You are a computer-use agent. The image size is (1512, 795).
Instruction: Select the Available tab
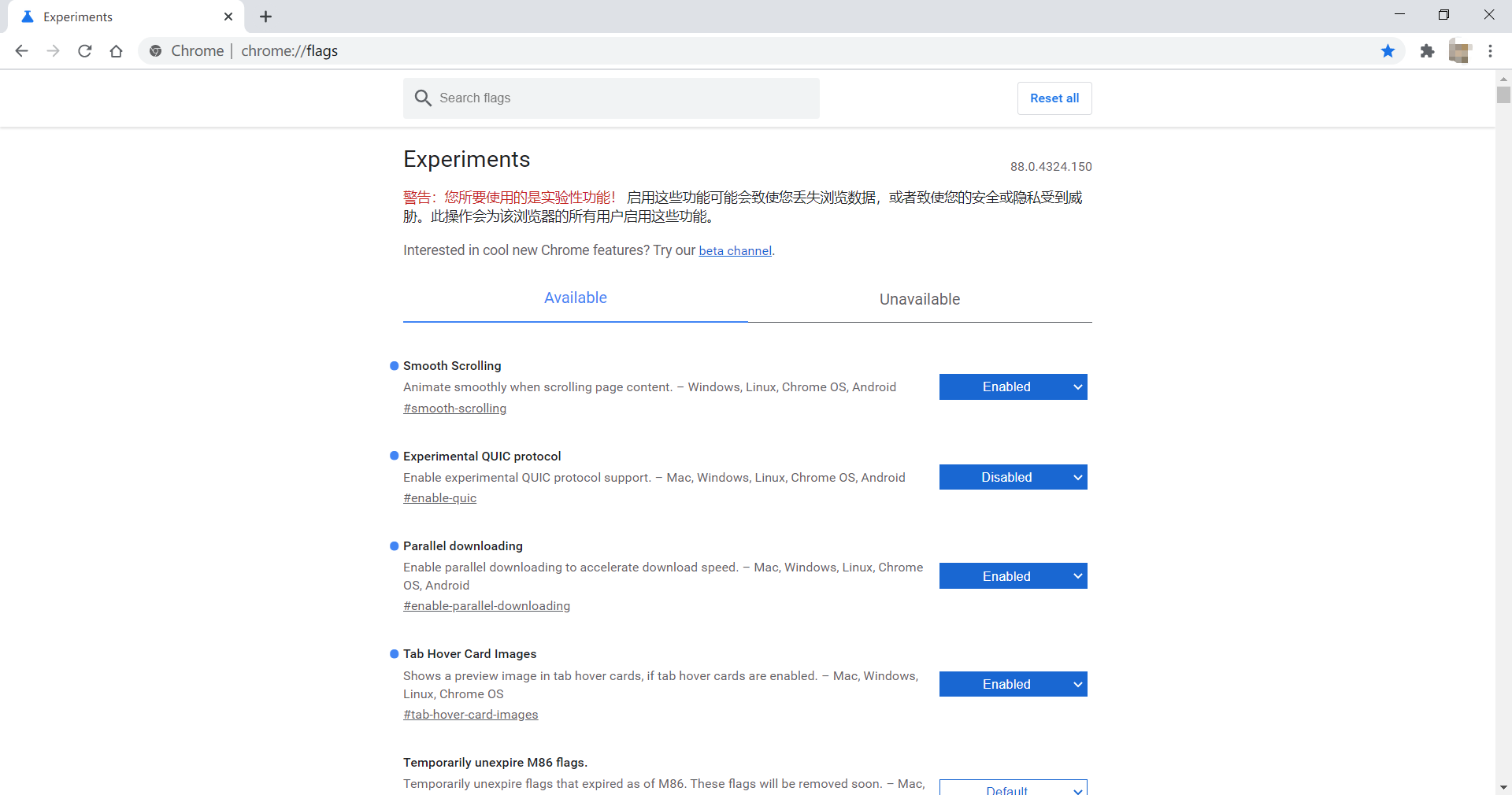pyautogui.click(x=575, y=298)
